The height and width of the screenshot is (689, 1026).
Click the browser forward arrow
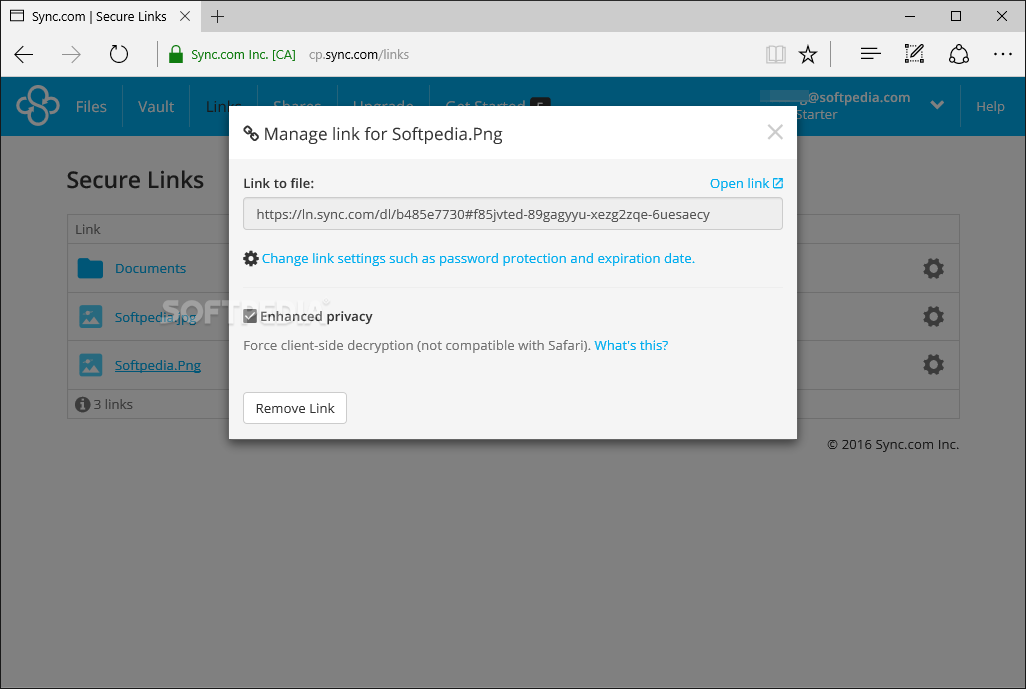[x=71, y=54]
